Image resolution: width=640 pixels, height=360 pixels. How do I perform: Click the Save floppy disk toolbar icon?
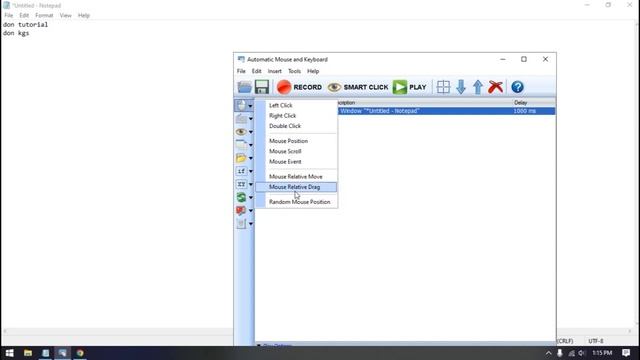(262, 87)
